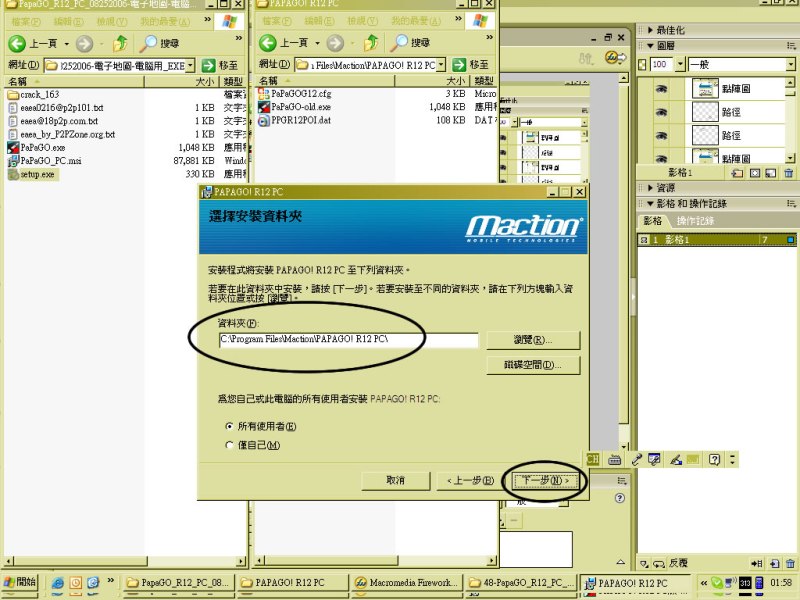Click 上一頁 back button in left Explorer window
Image resolution: width=800 pixels, height=600 pixels.
tap(33, 43)
